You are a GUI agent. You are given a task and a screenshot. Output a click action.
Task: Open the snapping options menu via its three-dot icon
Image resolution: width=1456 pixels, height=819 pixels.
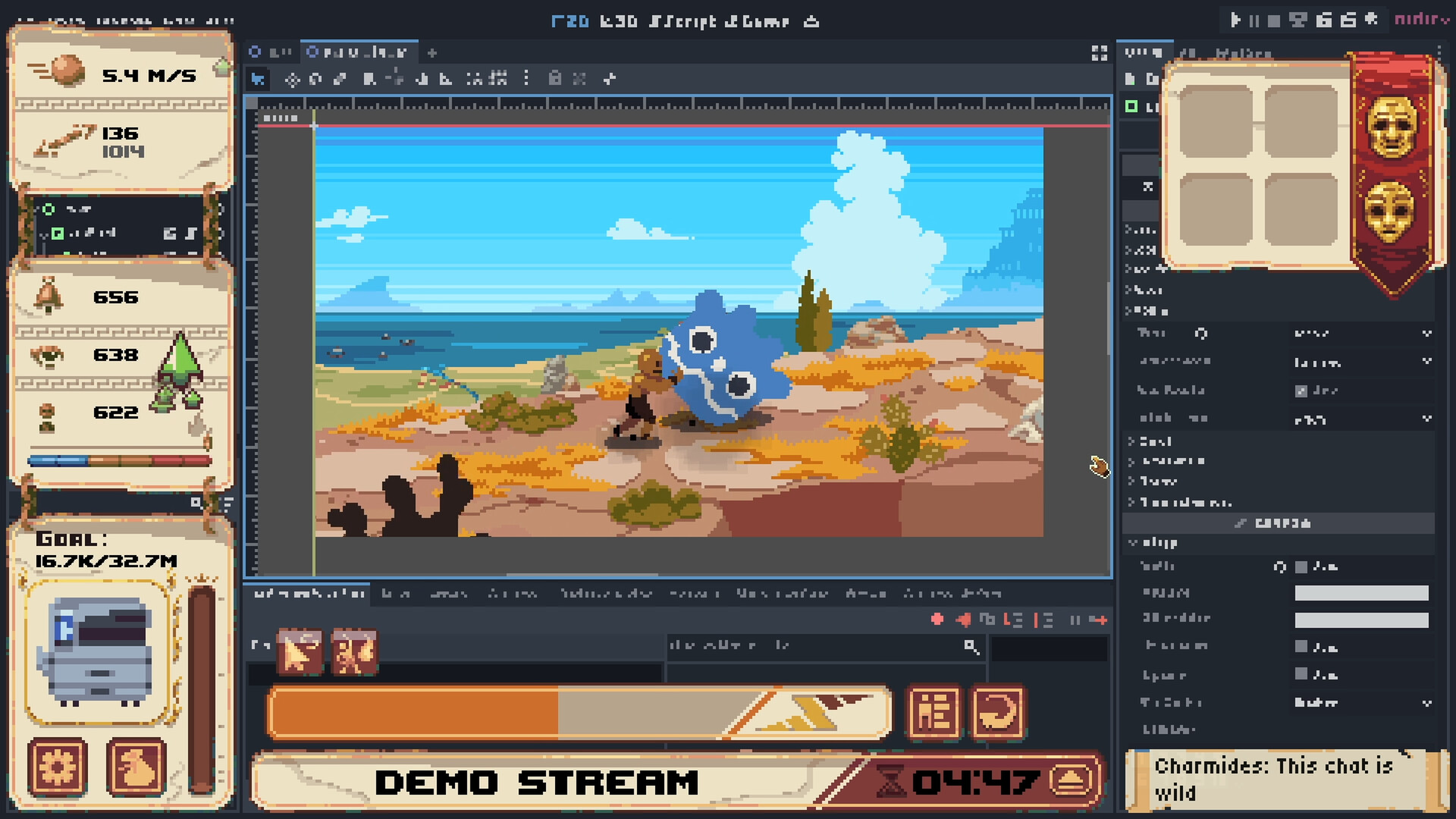526,78
